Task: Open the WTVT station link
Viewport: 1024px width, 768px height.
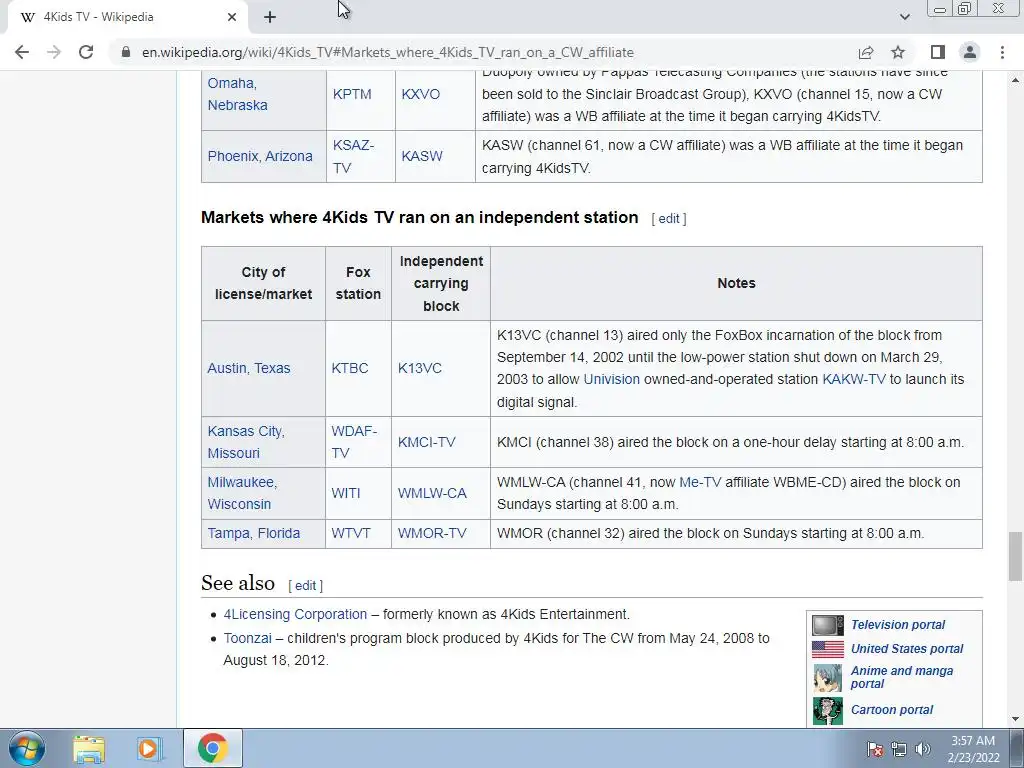Action: (x=351, y=534)
